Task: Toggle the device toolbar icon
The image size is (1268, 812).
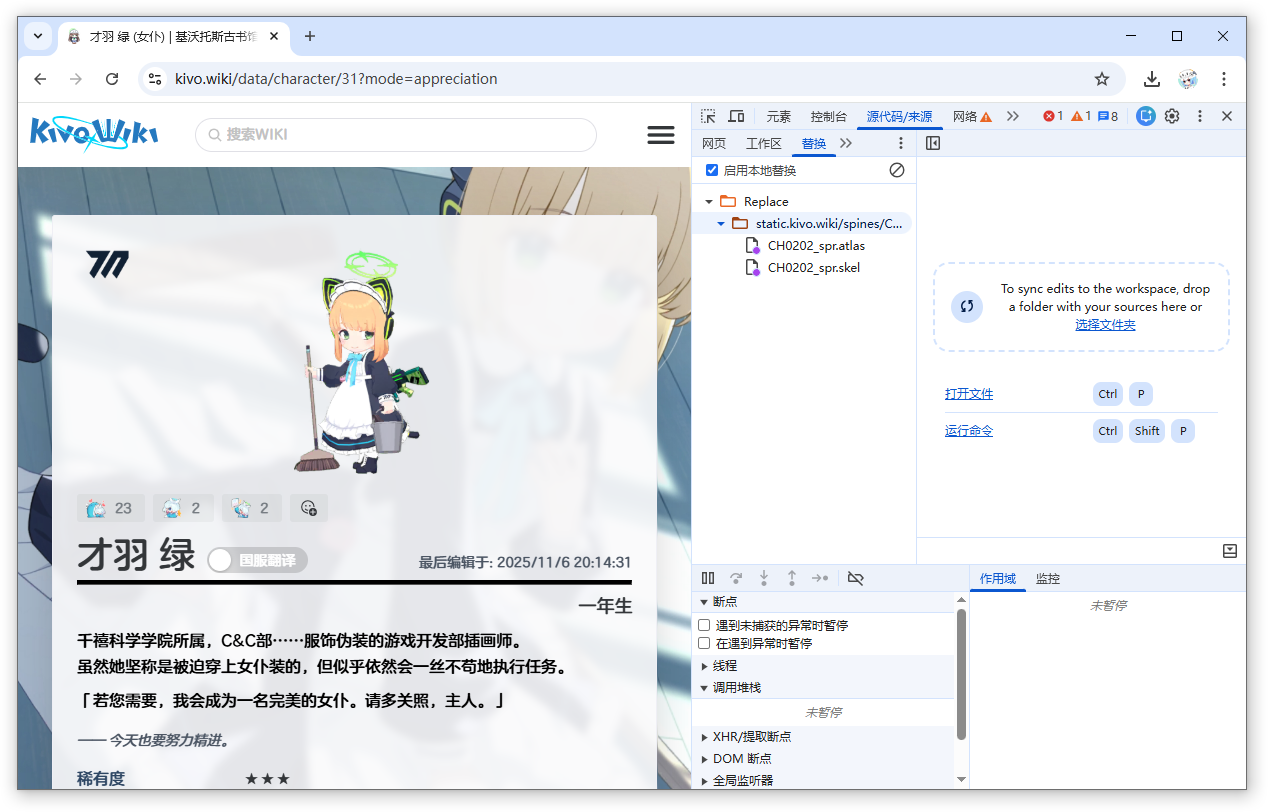Action: click(x=736, y=116)
